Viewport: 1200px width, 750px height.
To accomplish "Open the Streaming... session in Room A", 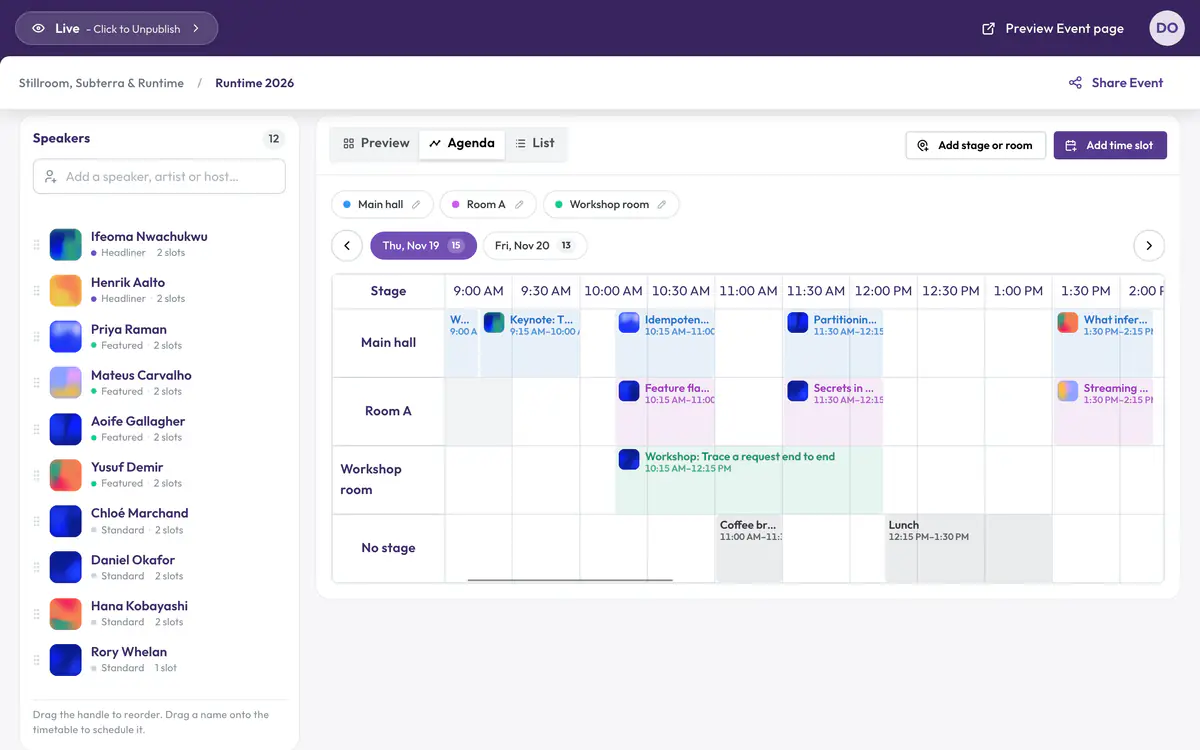I will click(1103, 412).
